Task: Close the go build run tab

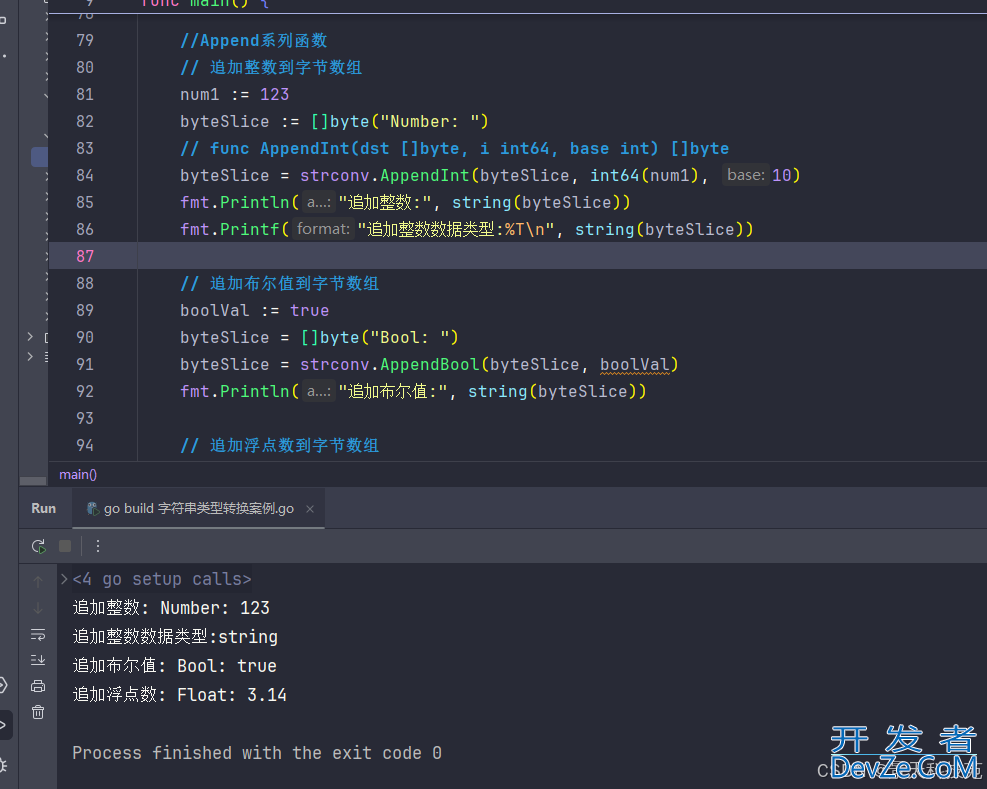Action: (x=310, y=509)
